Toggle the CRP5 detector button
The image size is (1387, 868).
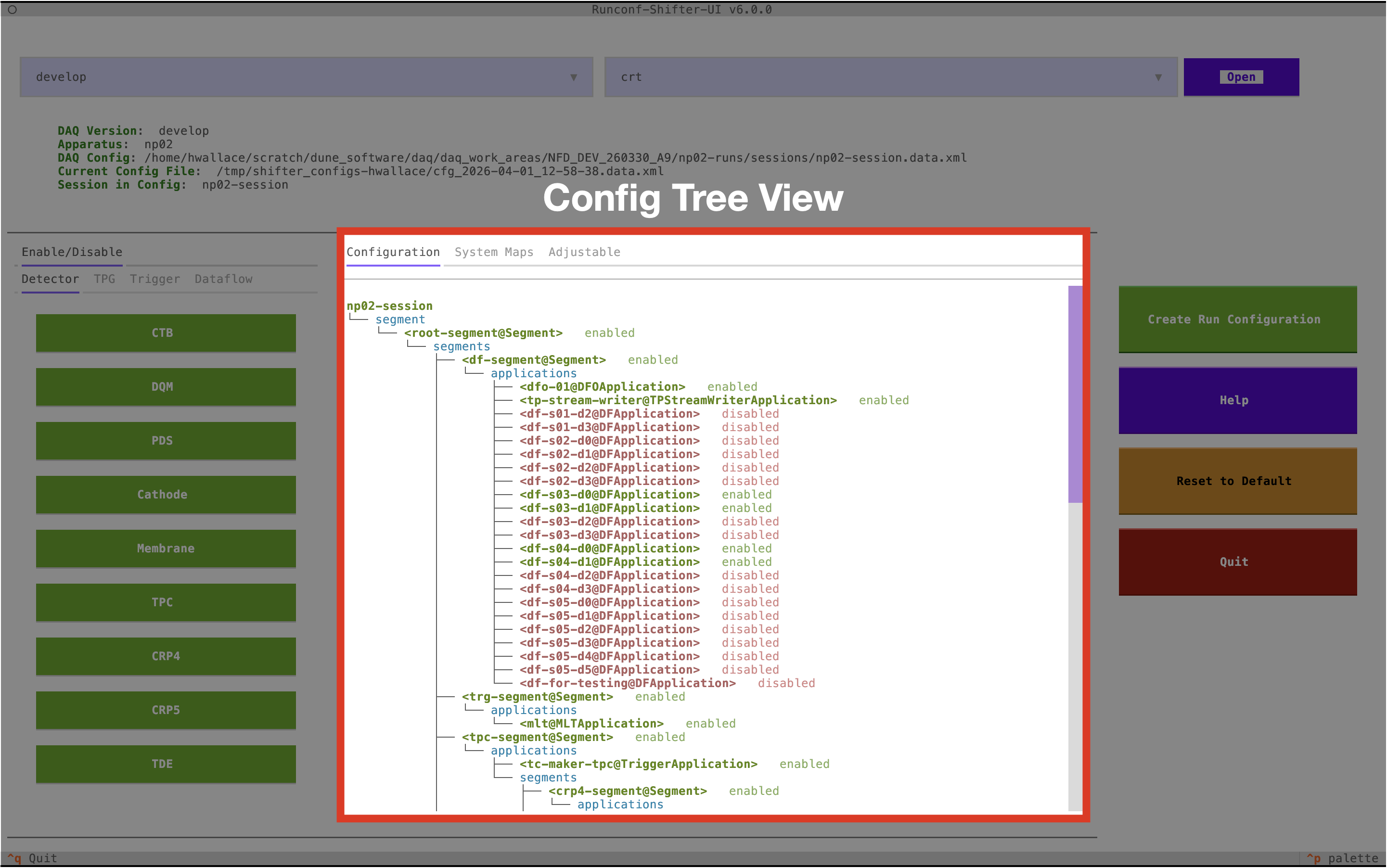pyautogui.click(x=166, y=711)
